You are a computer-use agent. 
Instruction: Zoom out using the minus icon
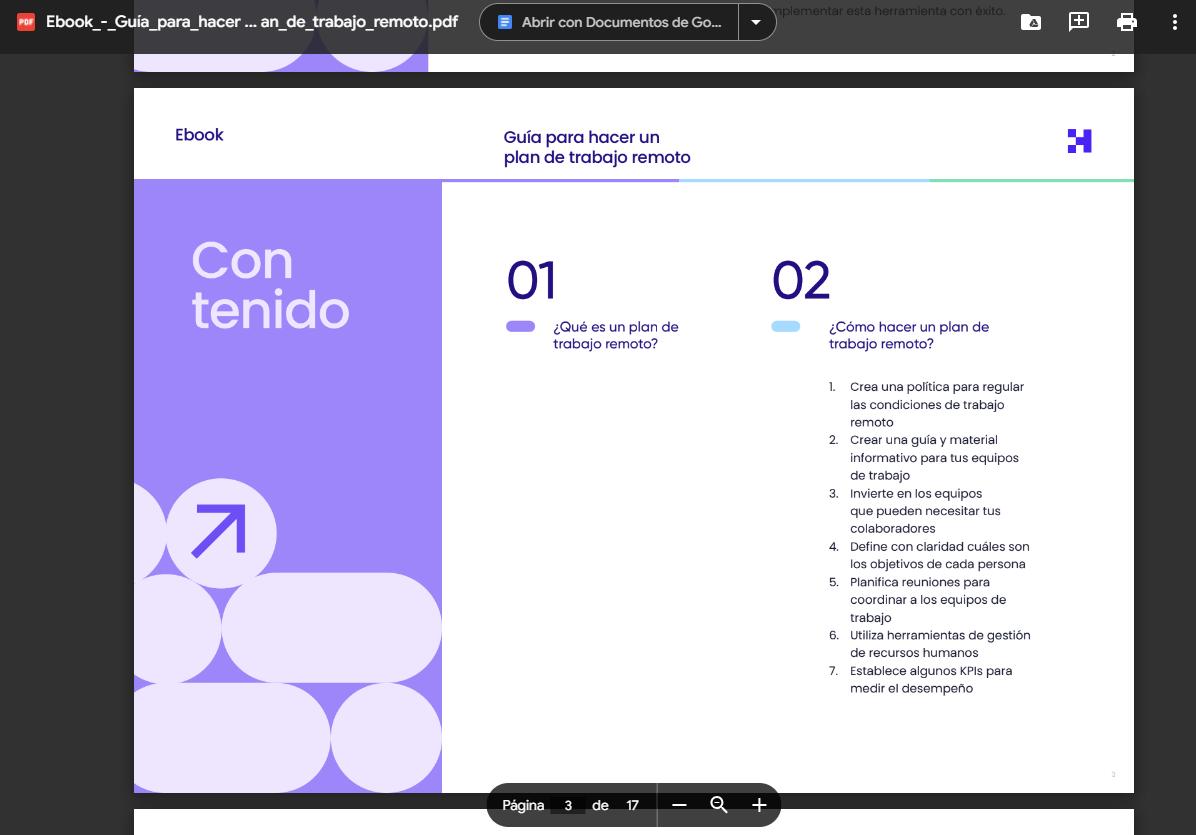click(679, 804)
